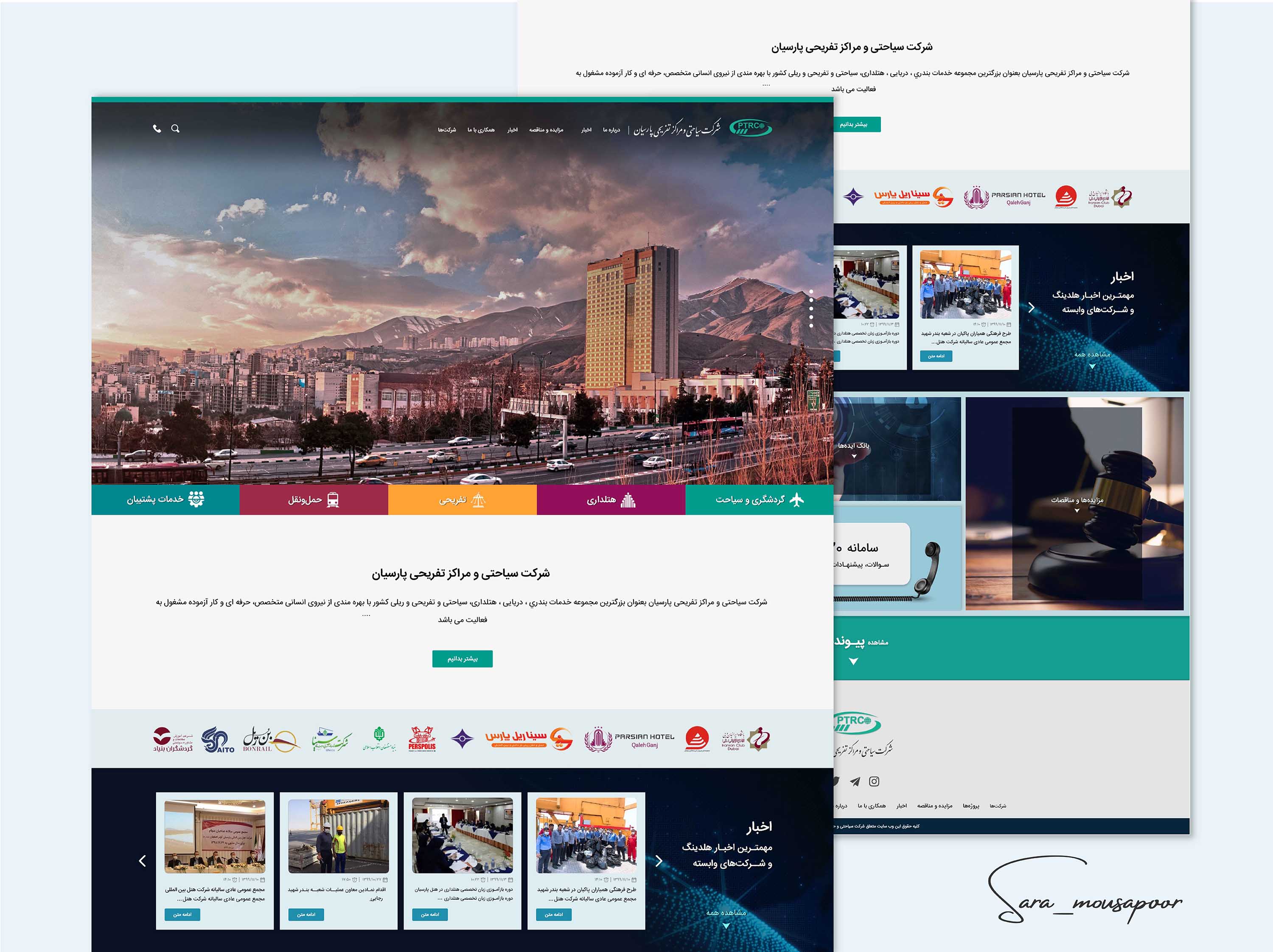Click the arrow under مشاهده همه on back page

(1092, 366)
